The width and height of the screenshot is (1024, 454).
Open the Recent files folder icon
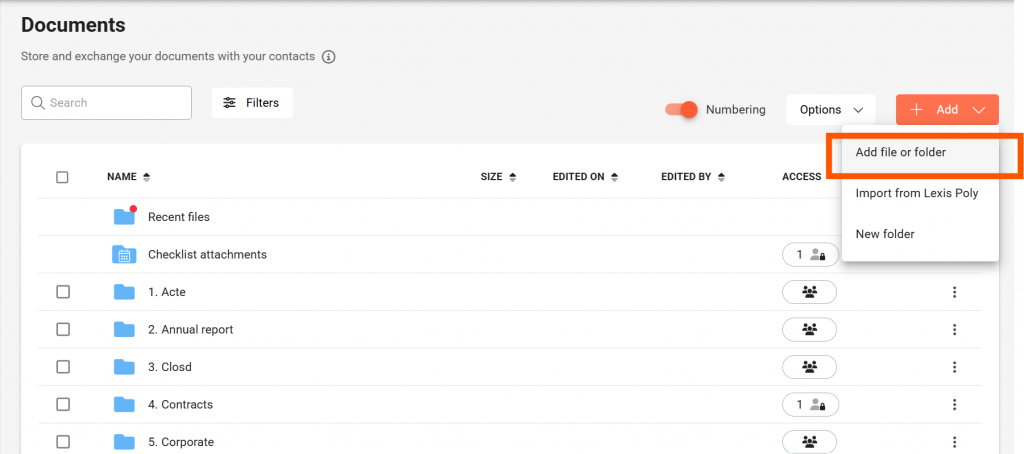(x=124, y=216)
